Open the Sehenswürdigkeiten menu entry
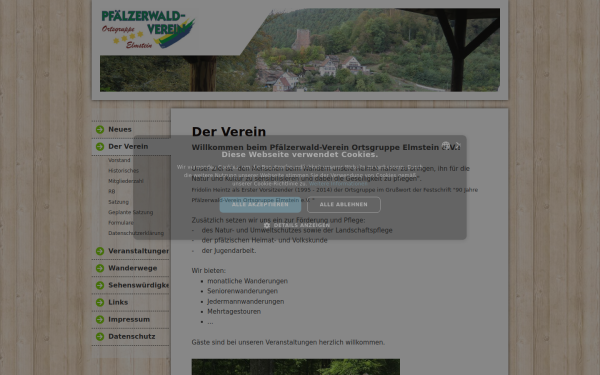This screenshot has width=600, height=375. tap(139, 285)
